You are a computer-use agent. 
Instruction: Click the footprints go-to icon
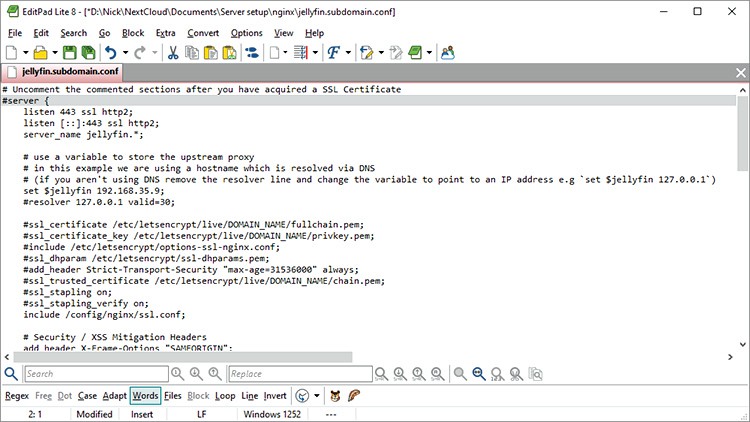[252, 53]
